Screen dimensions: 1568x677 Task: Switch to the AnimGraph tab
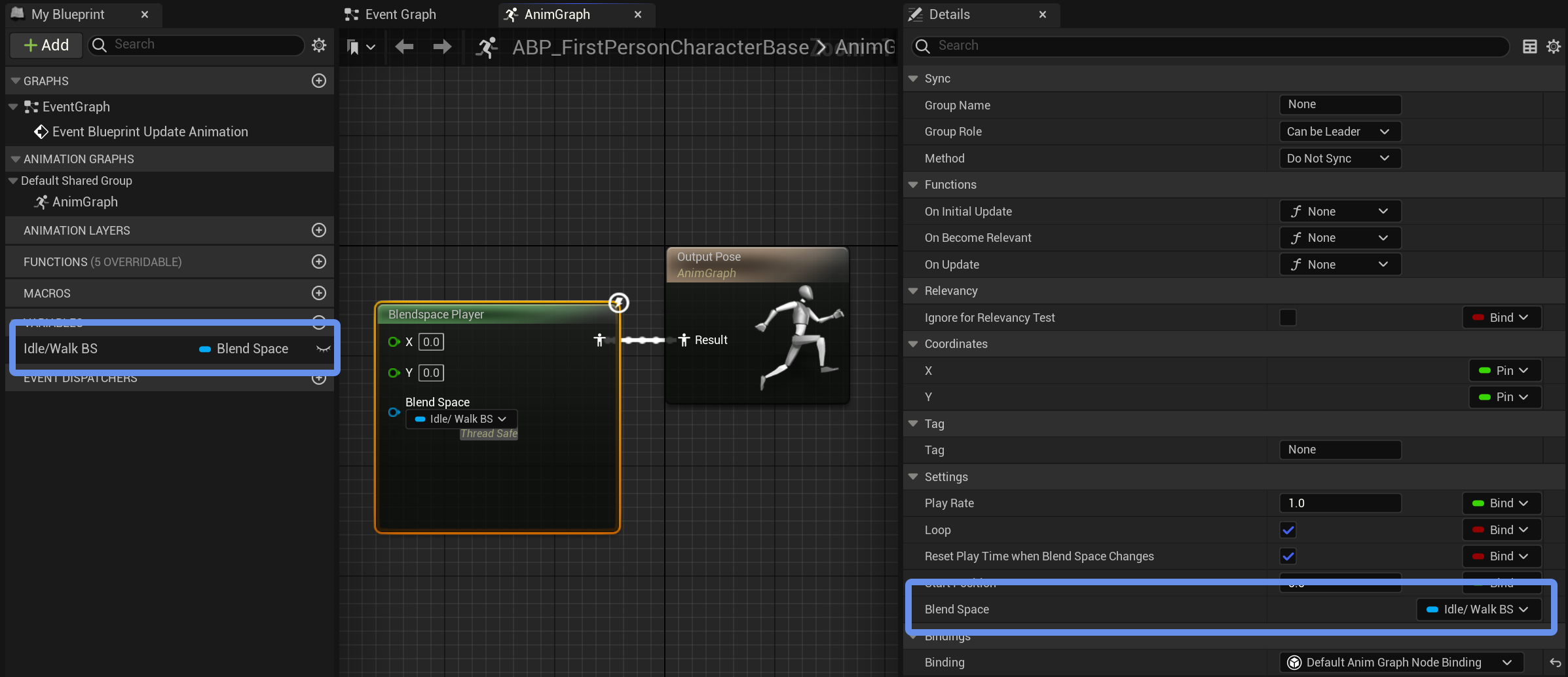(557, 14)
